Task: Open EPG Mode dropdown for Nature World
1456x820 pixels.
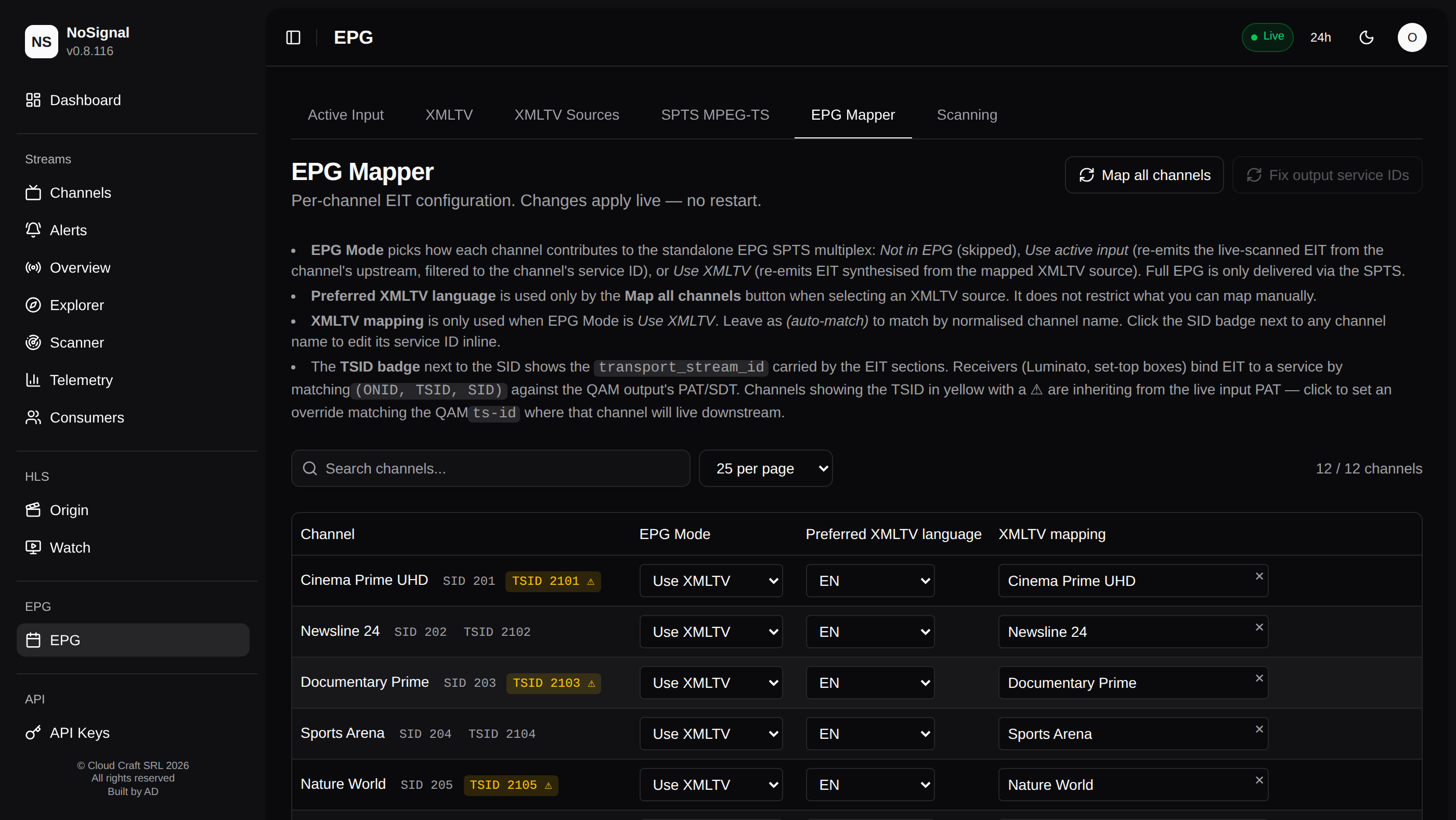Action: pyautogui.click(x=711, y=785)
